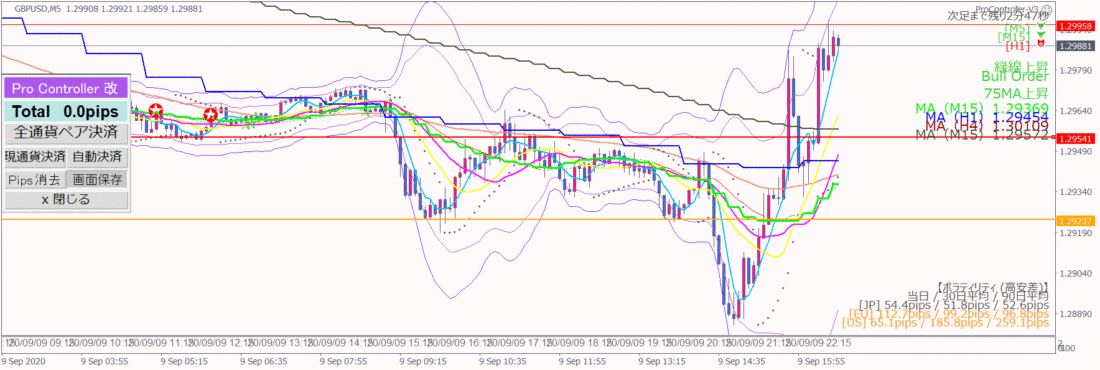Click the M15 green down-arrow icon
This screenshot has height=370, width=1100.
(1041, 34)
